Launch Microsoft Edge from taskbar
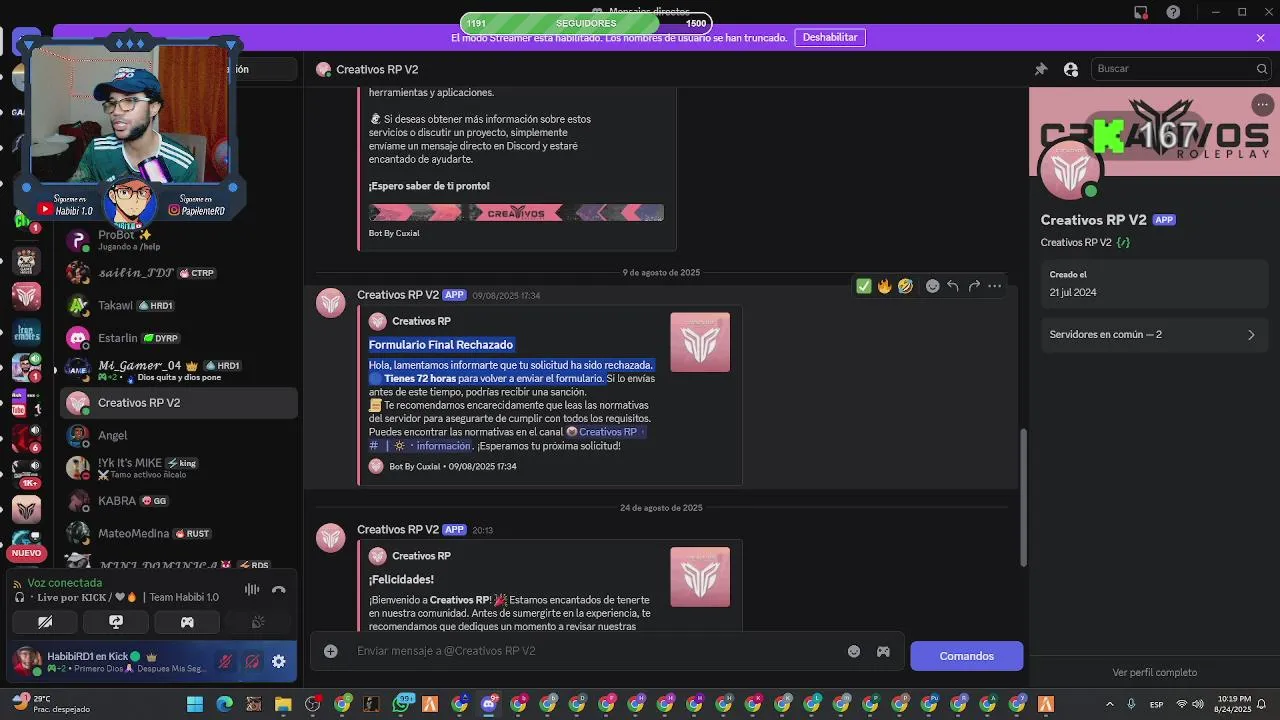 point(224,705)
